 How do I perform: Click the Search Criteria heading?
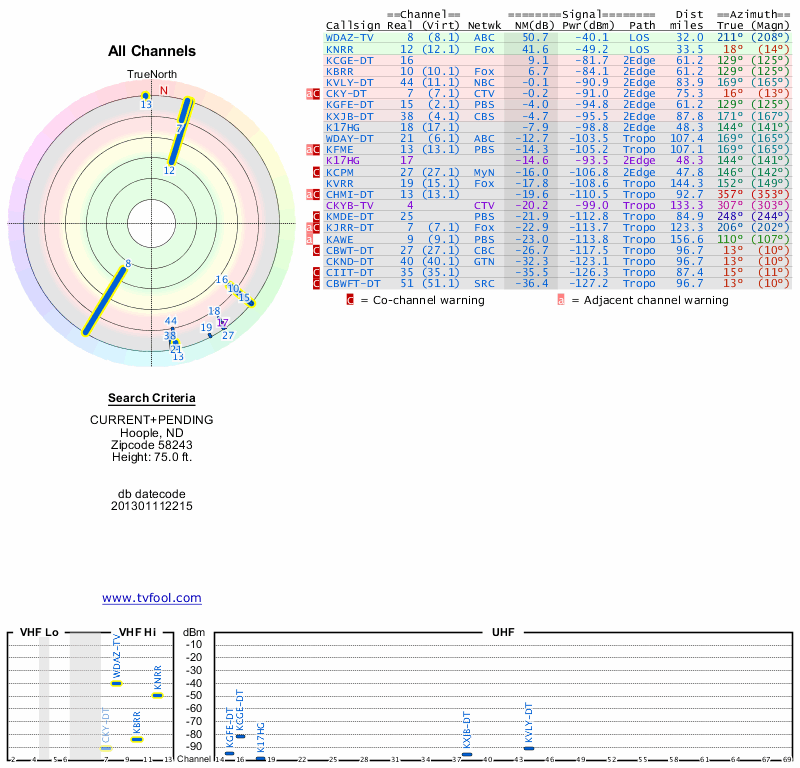click(x=151, y=398)
